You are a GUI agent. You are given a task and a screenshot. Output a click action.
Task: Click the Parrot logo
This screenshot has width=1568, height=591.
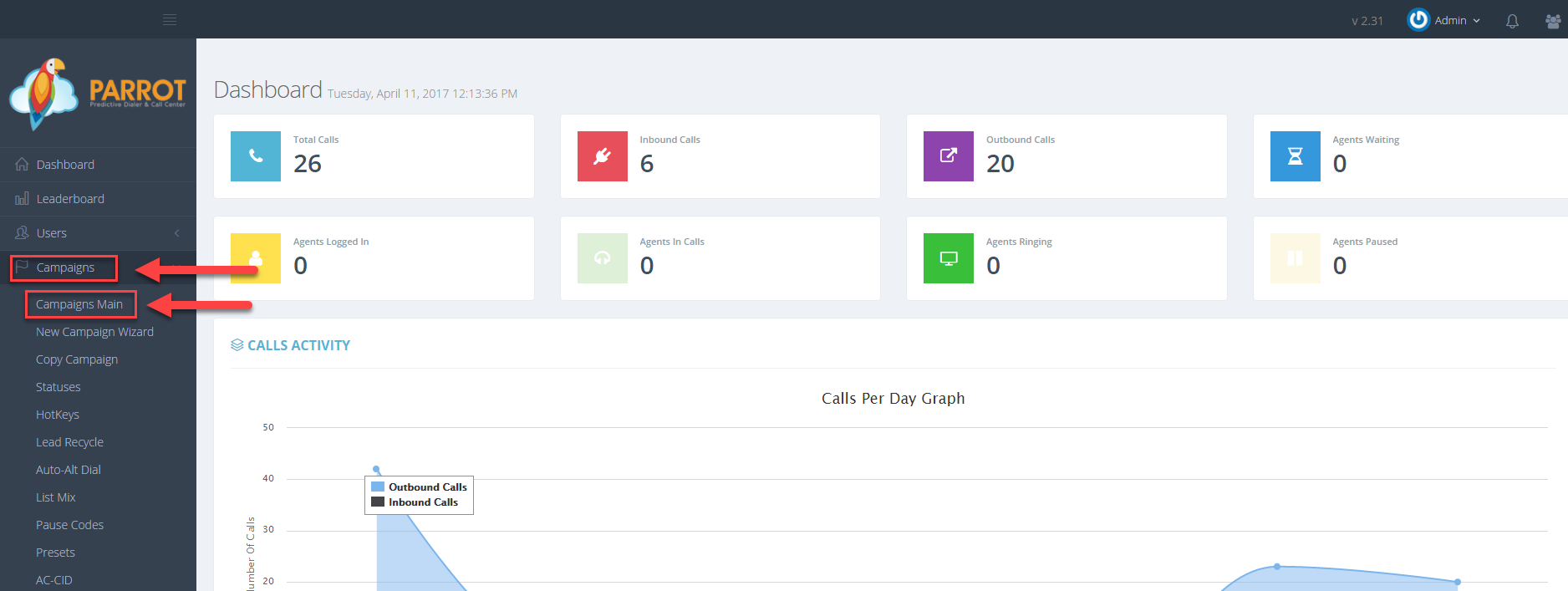click(98, 94)
